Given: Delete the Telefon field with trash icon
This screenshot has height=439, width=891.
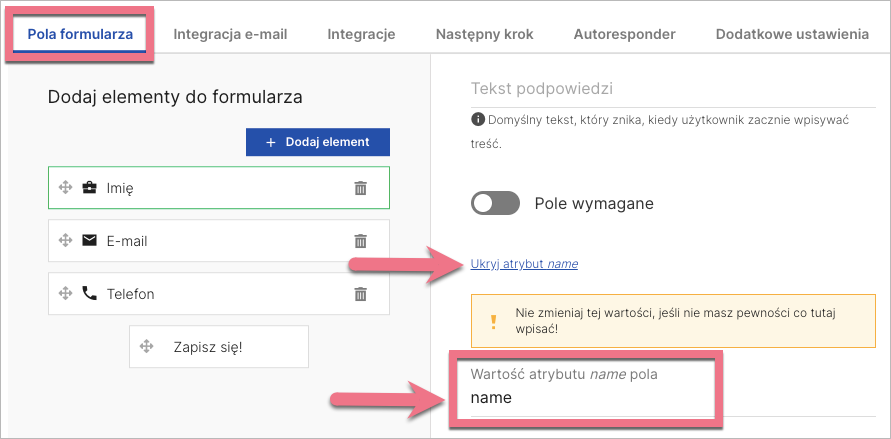Looking at the screenshot, I should click(360, 294).
